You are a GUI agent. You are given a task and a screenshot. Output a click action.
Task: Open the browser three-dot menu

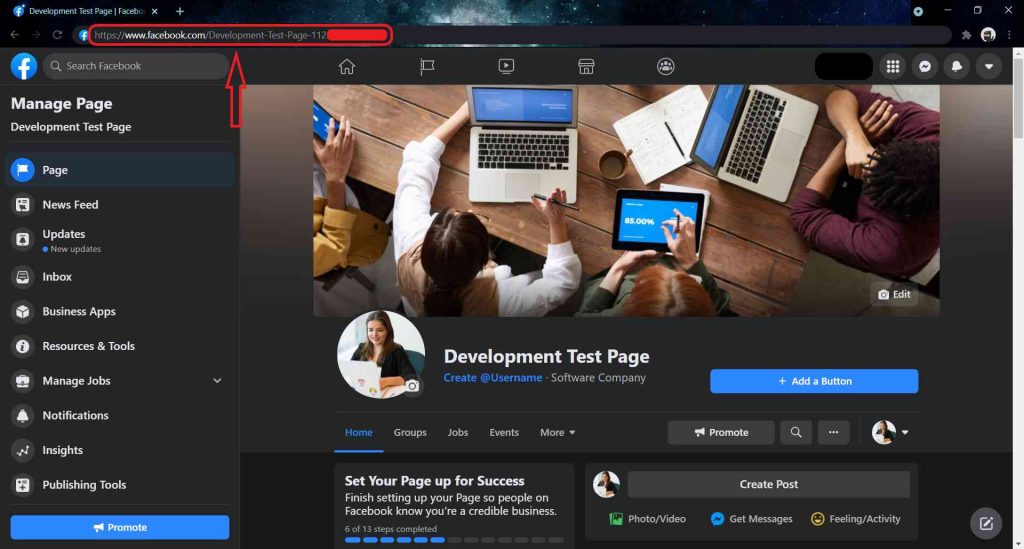pyautogui.click(x=1010, y=35)
